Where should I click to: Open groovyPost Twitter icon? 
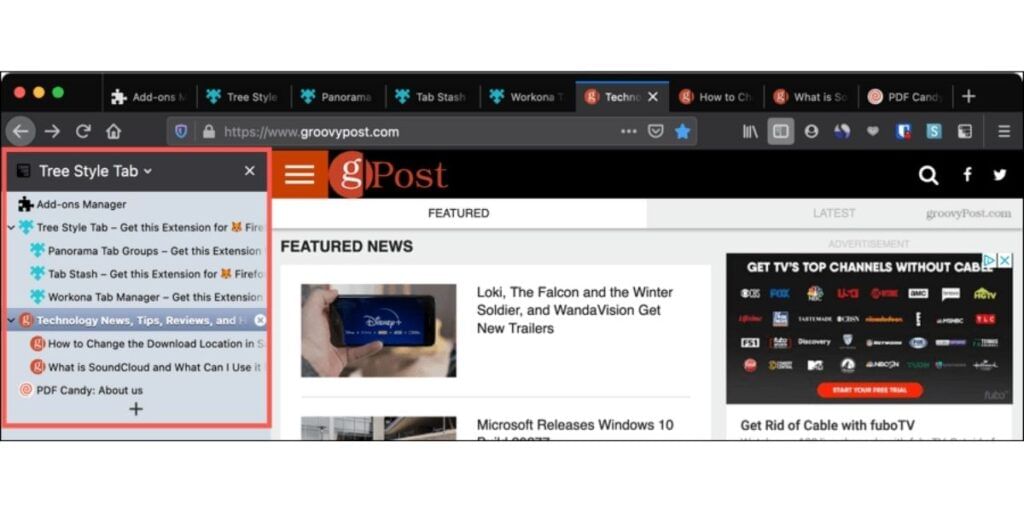point(1000,174)
